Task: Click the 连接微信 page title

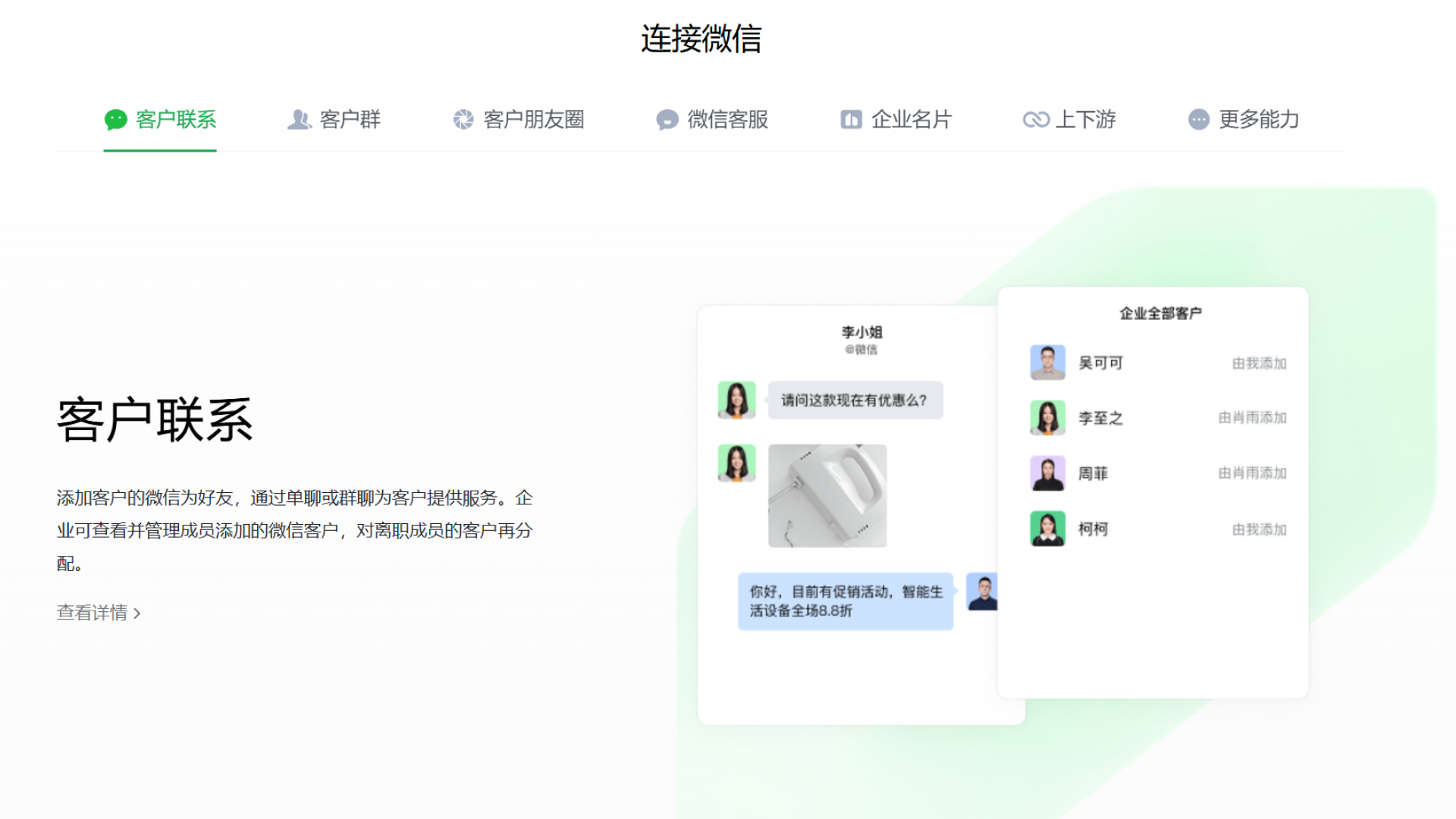Action: coord(701,37)
